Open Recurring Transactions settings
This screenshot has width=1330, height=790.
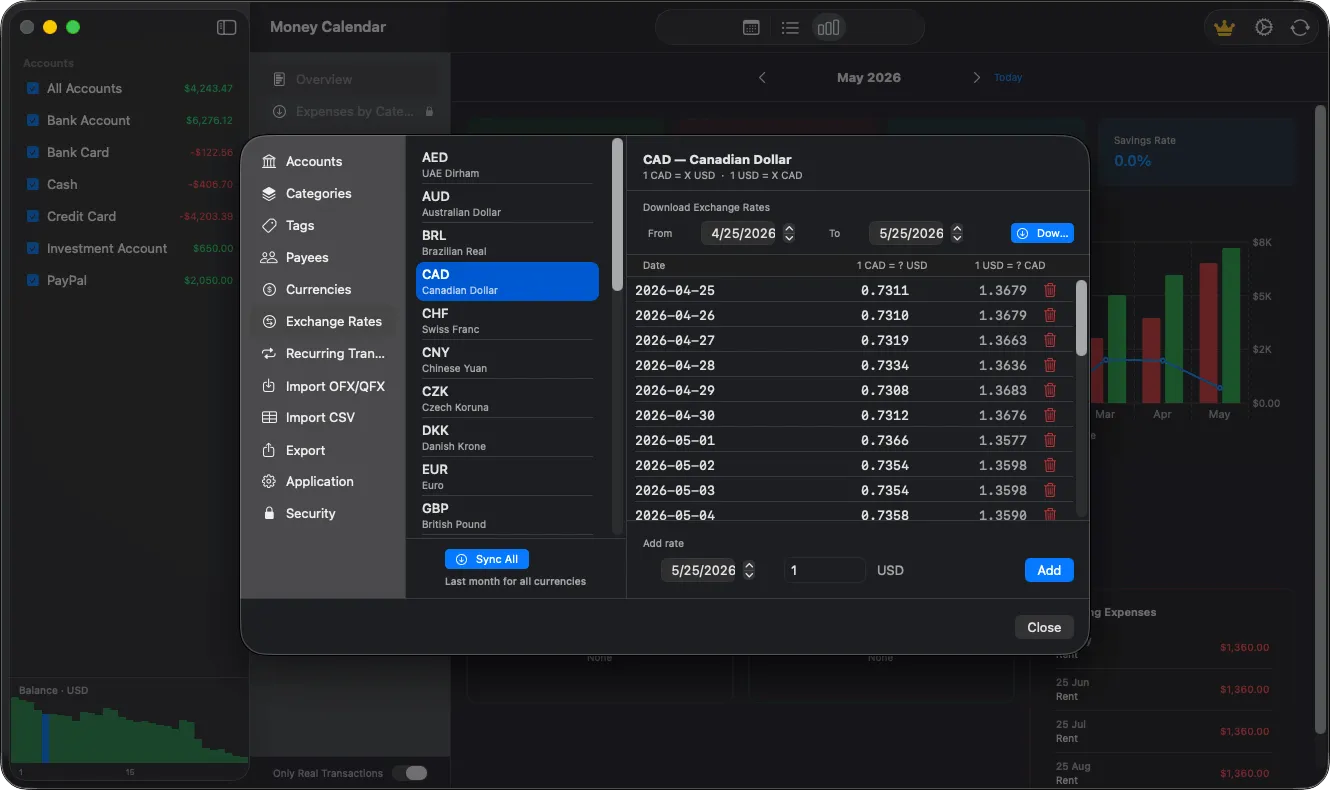click(x=322, y=353)
